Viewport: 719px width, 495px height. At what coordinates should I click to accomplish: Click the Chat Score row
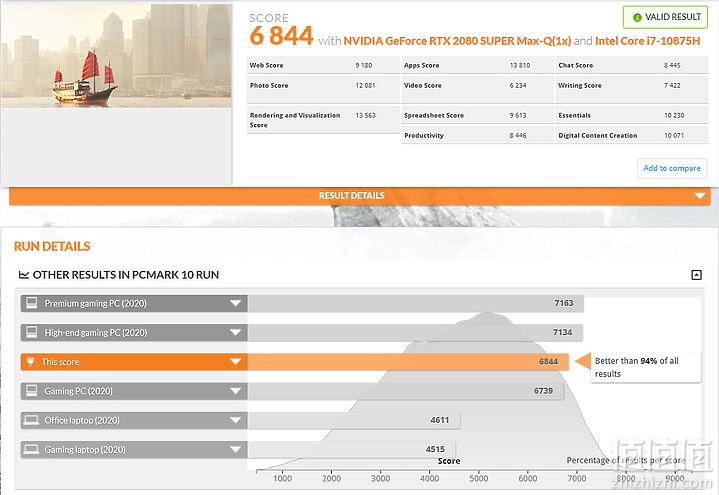(631, 65)
